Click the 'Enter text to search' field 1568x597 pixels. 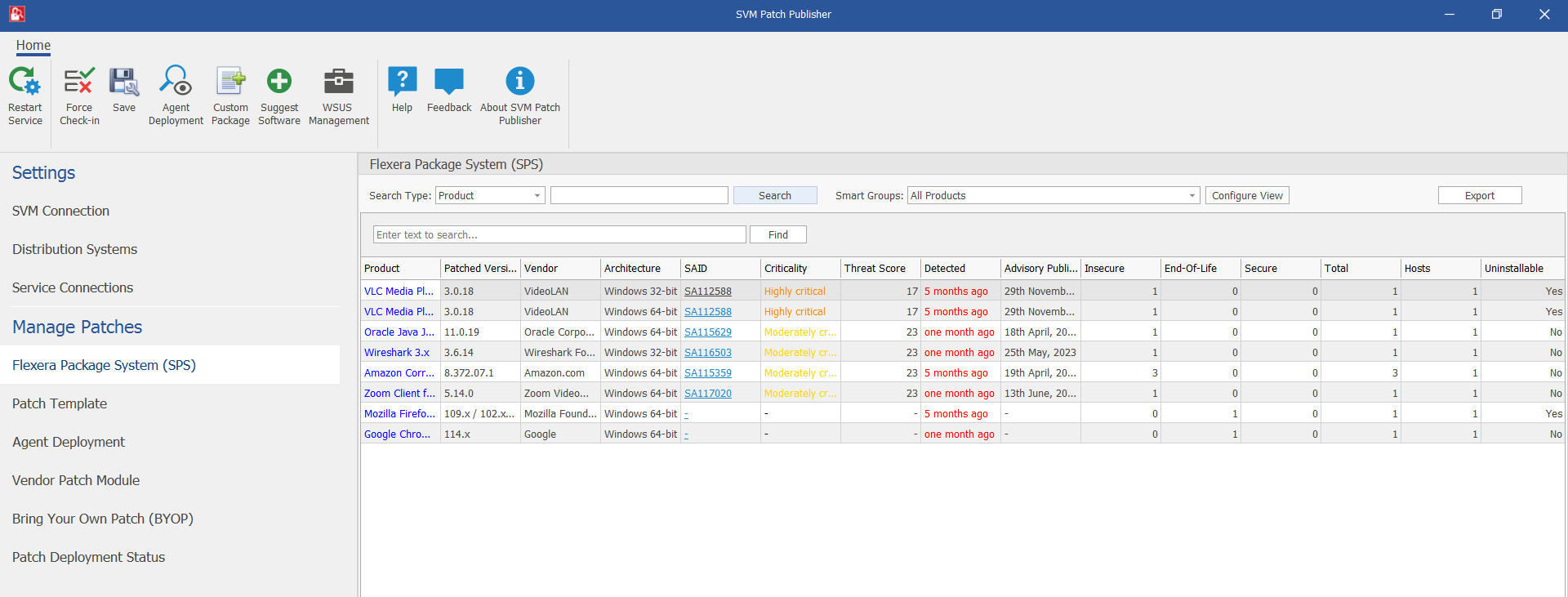[x=559, y=235]
